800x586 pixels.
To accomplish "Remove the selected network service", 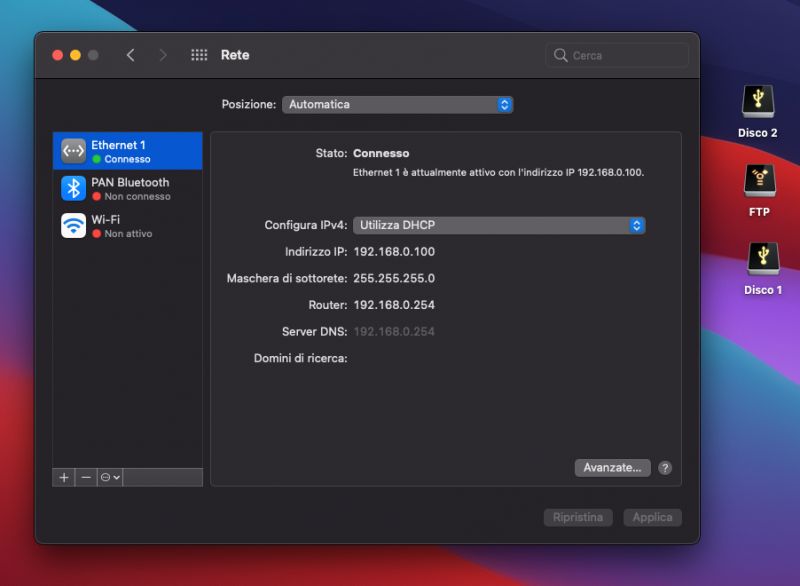I will pyautogui.click(x=86, y=477).
